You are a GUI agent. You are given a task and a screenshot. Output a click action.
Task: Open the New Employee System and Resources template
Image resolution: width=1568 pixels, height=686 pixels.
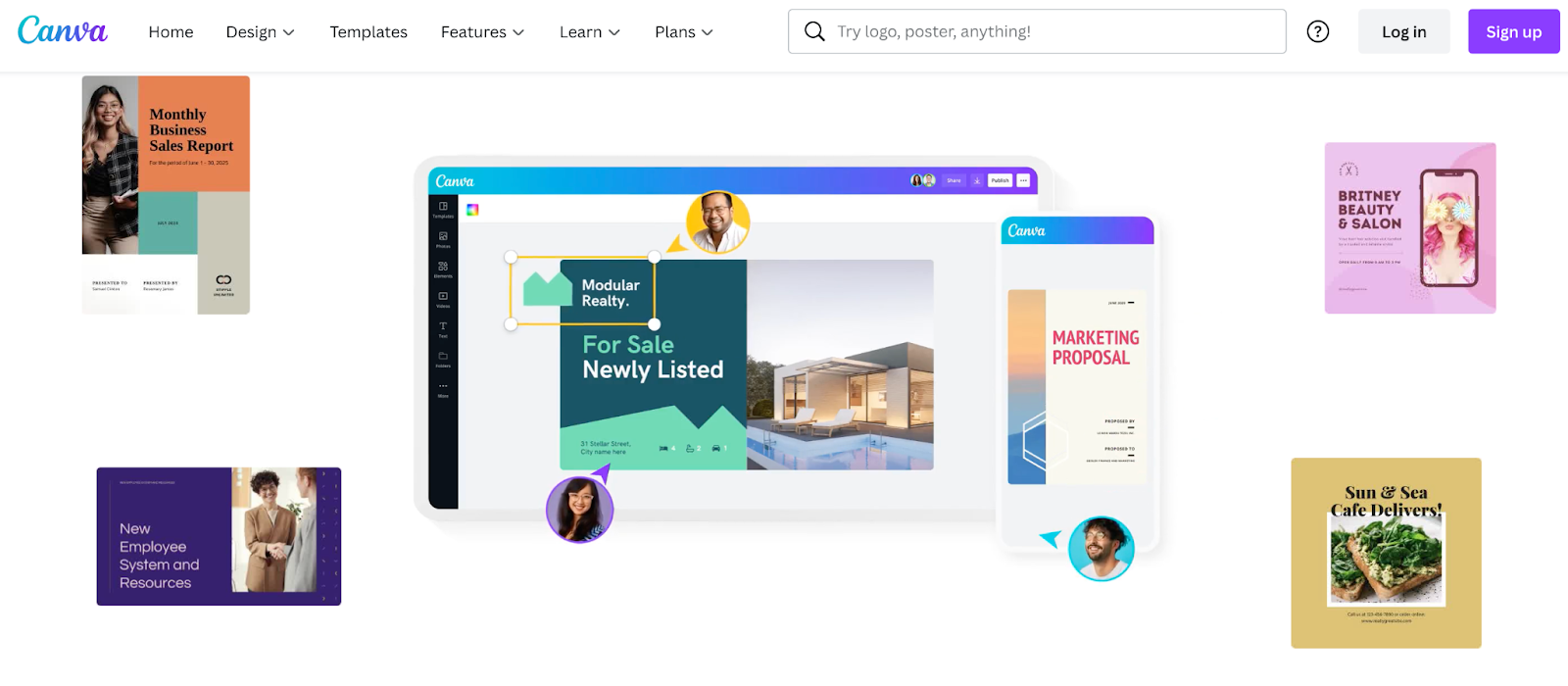tap(219, 536)
